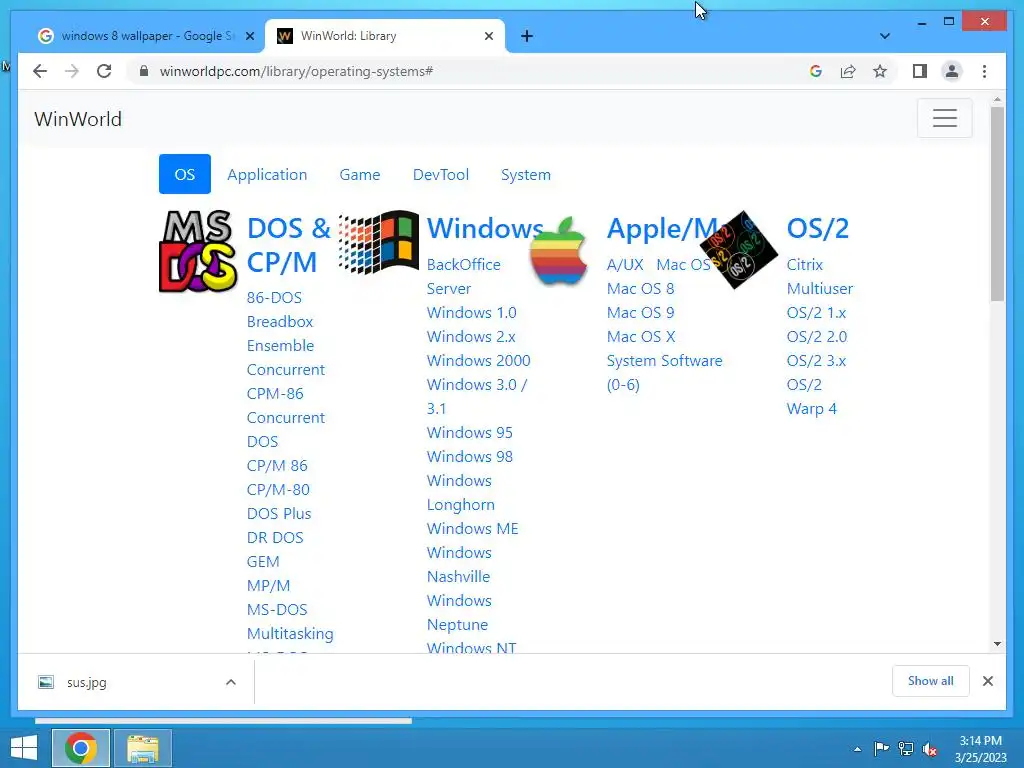Go back using the browser back arrow
This screenshot has height=768, width=1024.
tap(40, 71)
